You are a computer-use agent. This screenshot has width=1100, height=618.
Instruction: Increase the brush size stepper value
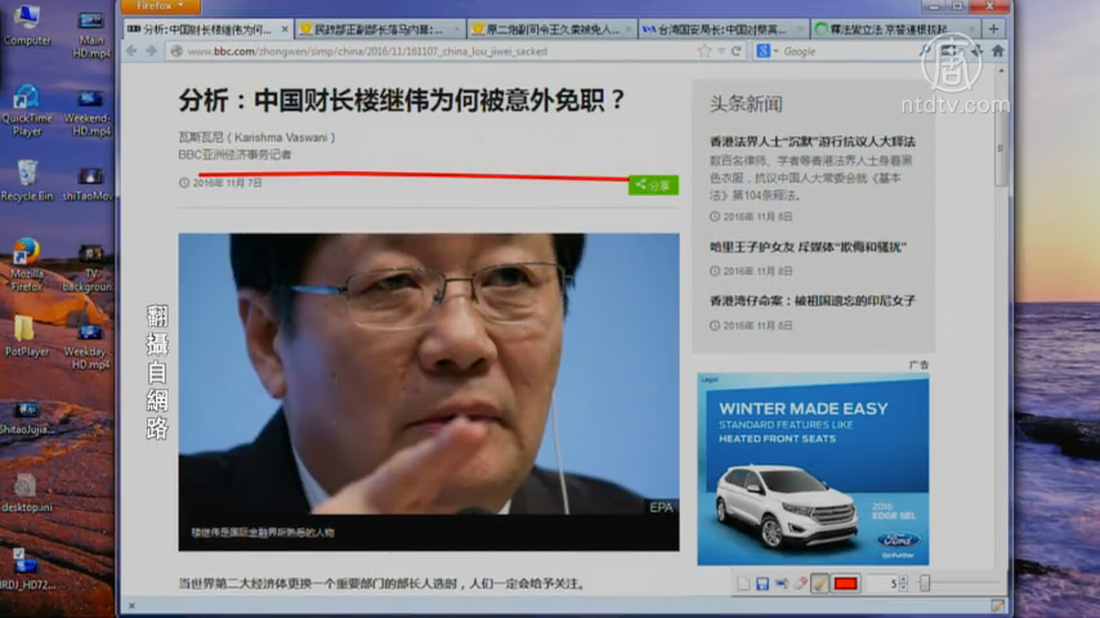(904, 579)
